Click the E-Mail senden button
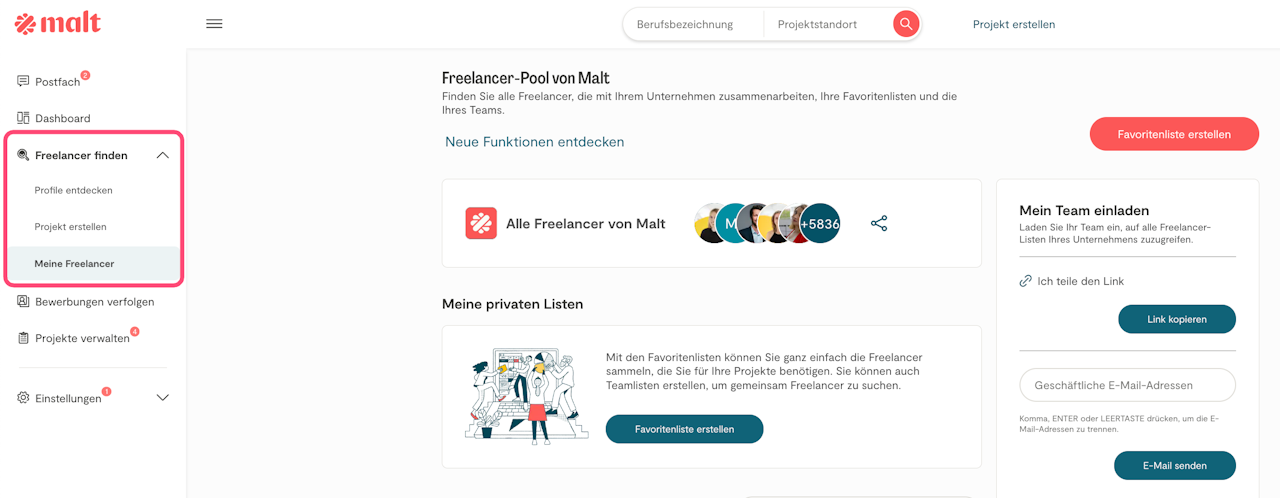1280x498 pixels. pyautogui.click(x=1174, y=465)
